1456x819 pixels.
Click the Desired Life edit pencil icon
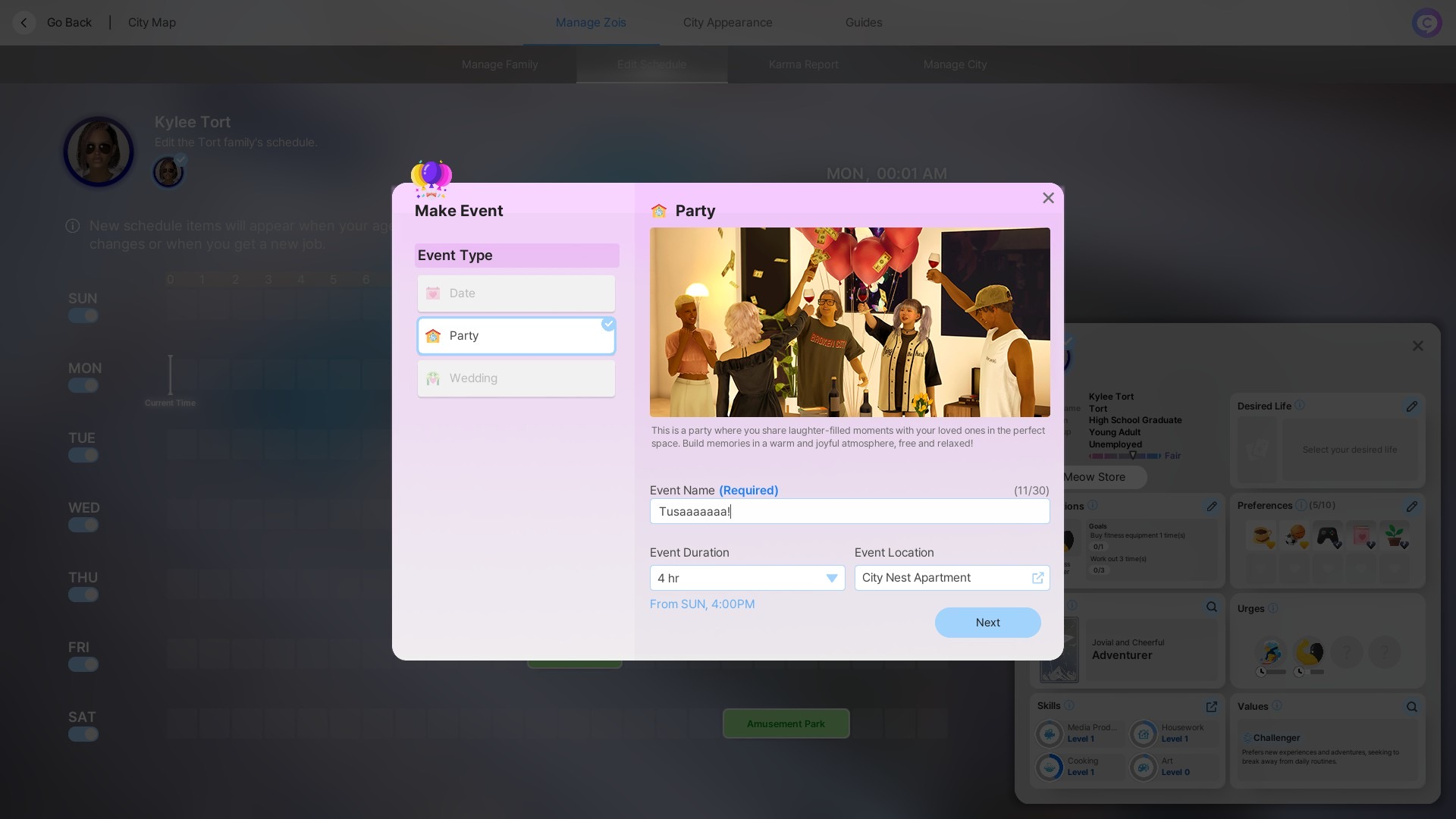[x=1411, y=406]
